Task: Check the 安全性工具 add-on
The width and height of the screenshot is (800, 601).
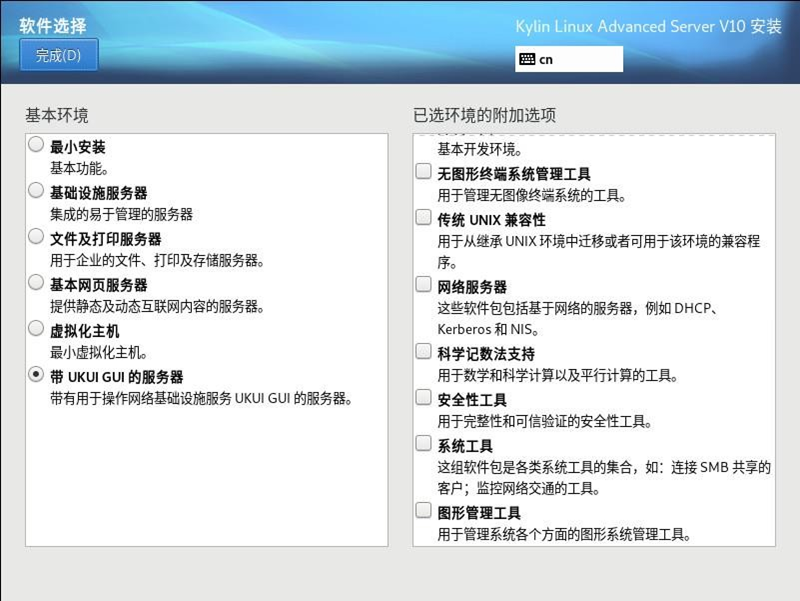Action: point(423,397)
